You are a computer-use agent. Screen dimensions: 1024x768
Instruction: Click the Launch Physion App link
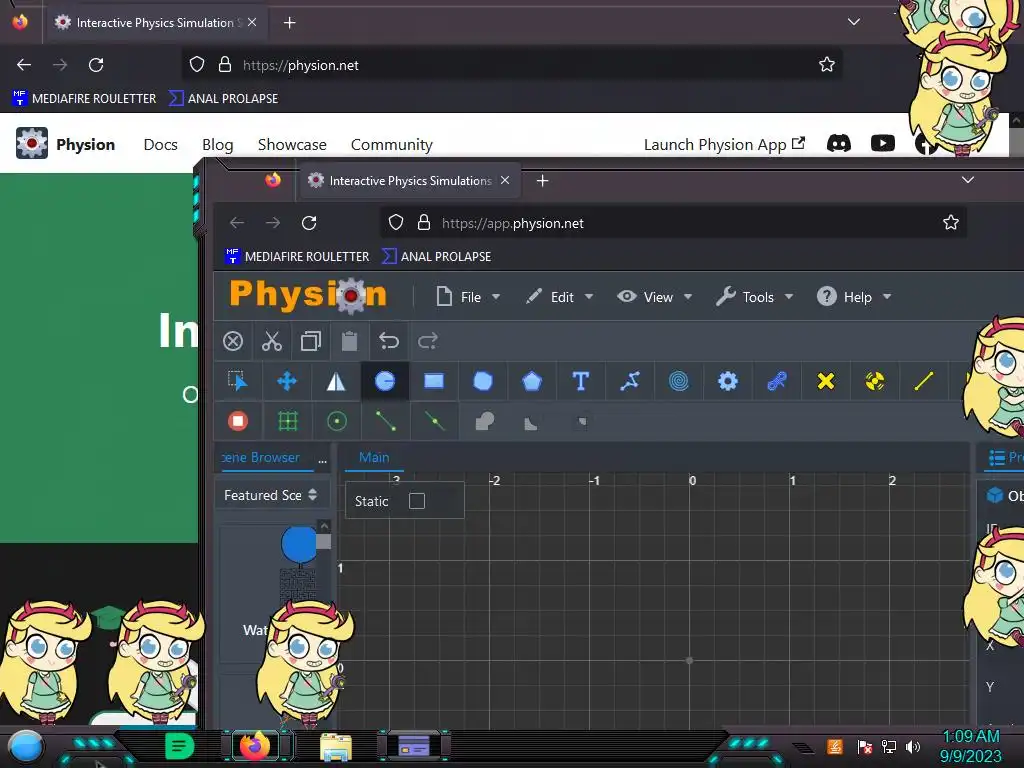[x=724, y=144]
